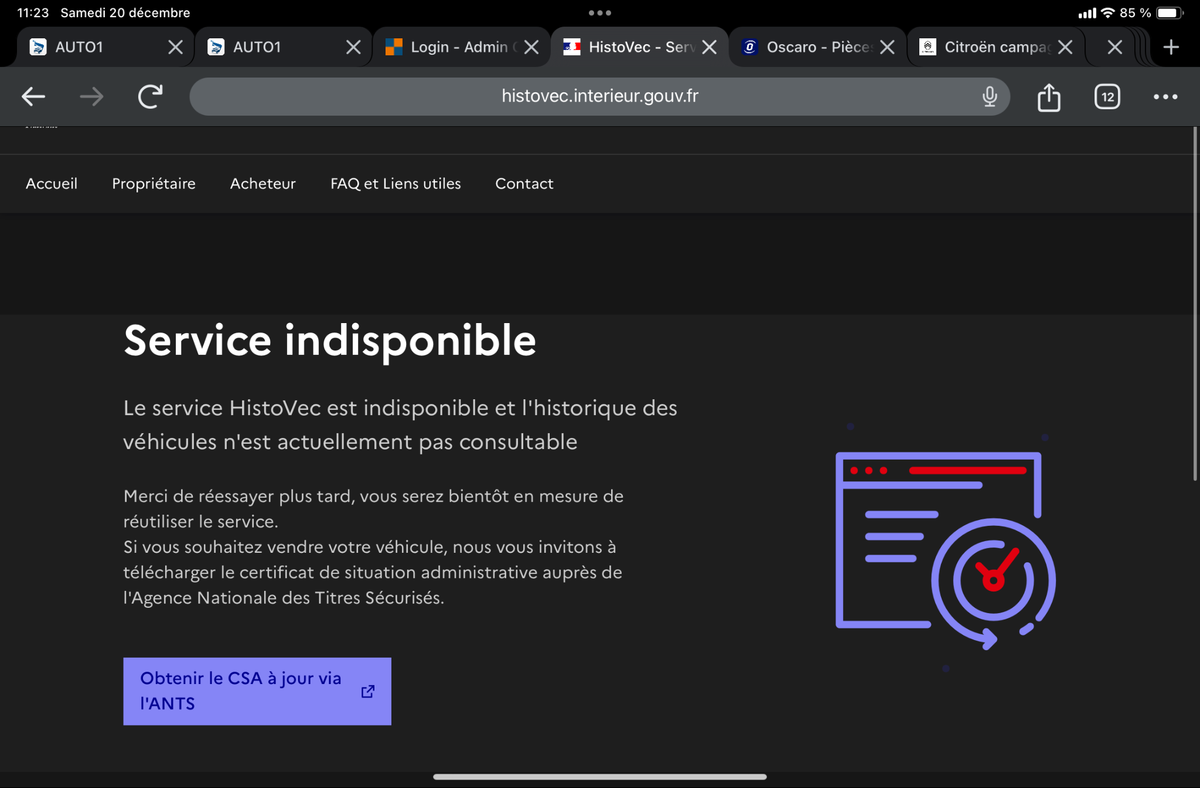Close the Login - Admin tab
This screenshot has width=1200, height=788.
click(531, 47)
